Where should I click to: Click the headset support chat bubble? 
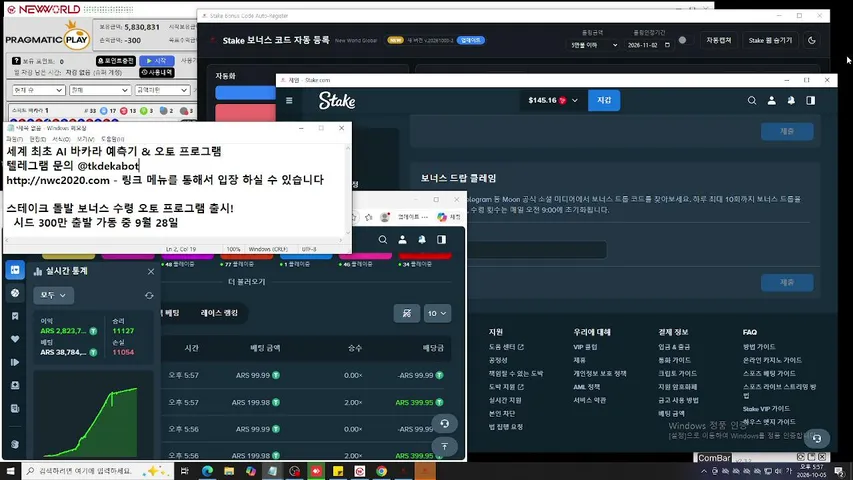(x=444, y=423)
